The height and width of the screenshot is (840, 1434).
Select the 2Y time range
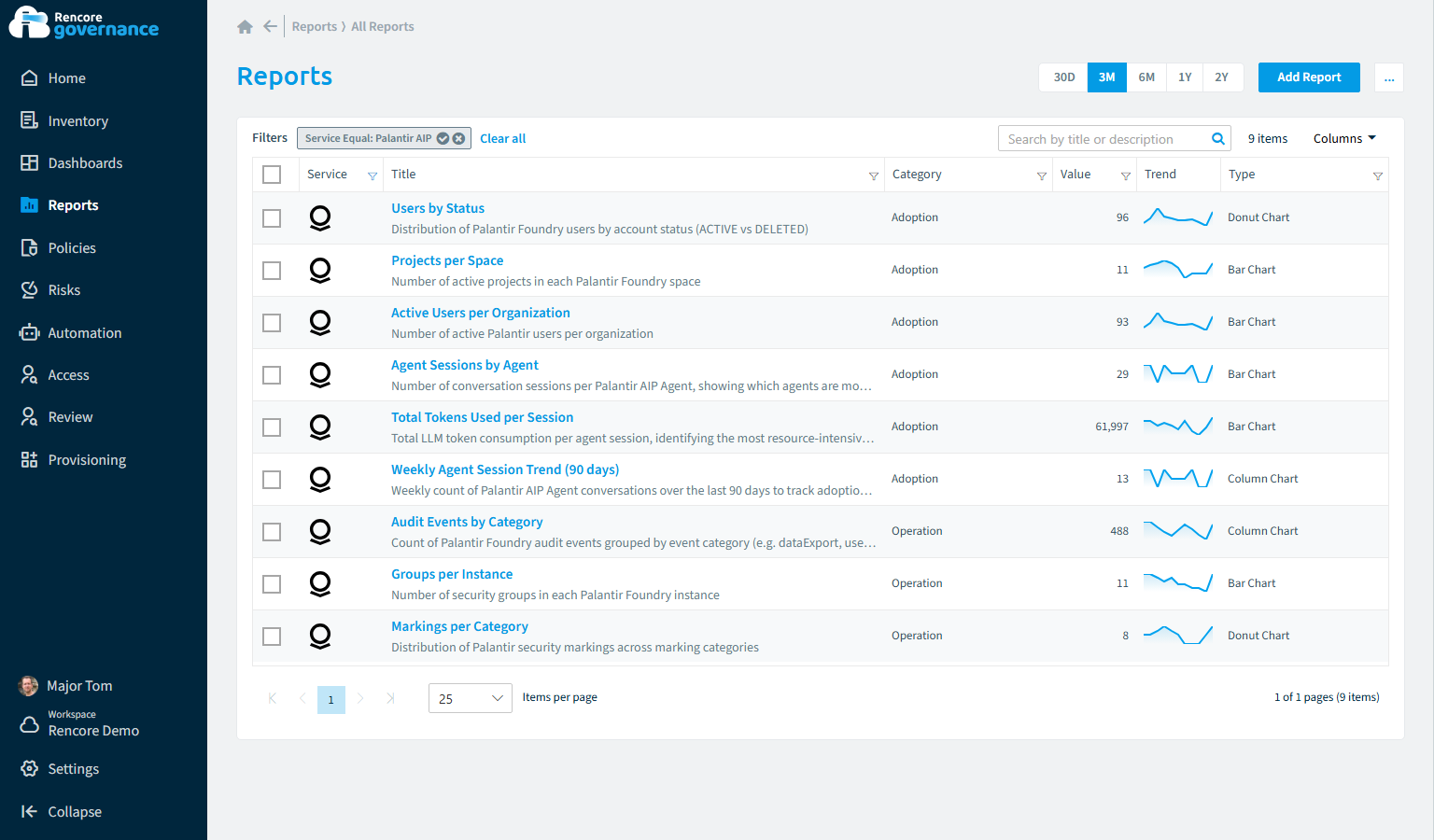pyautogui.click(x=1222, y=77)
